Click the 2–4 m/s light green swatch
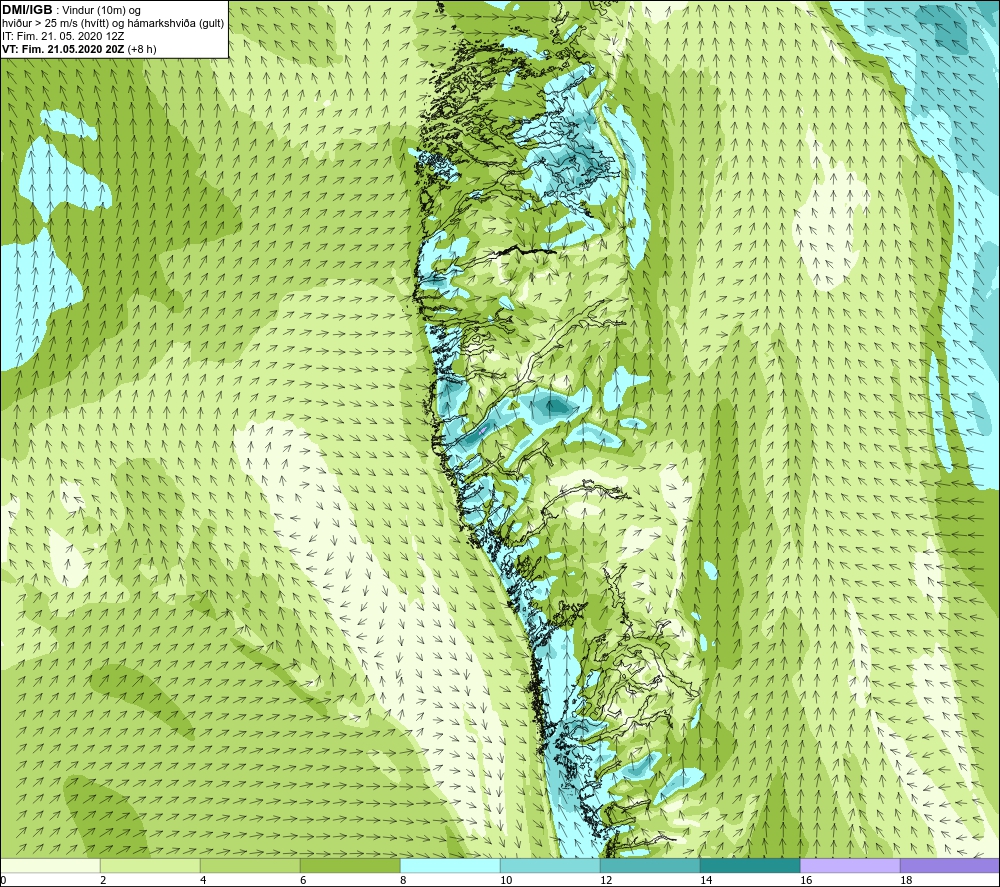 pos(150,865)
